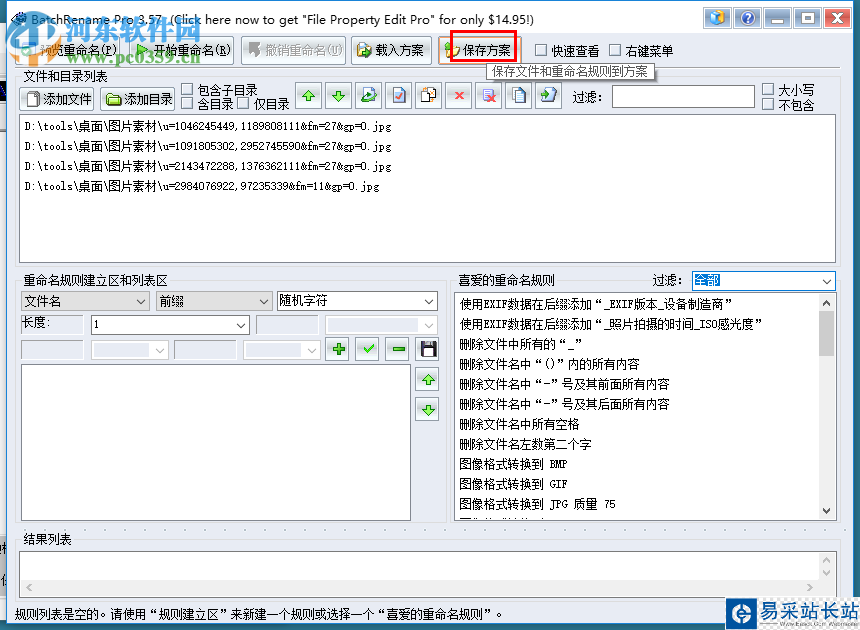Screen dimensions: 860x630
Task: Click favorite rules scrollbar up arrow
Action: pyautogui.click(x=827, y=303)
